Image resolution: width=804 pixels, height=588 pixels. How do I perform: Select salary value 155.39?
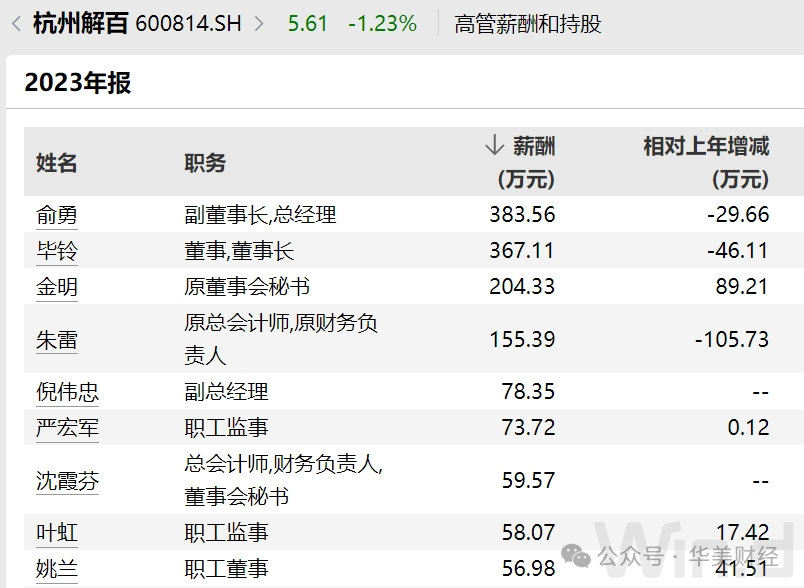pos(522,339)
